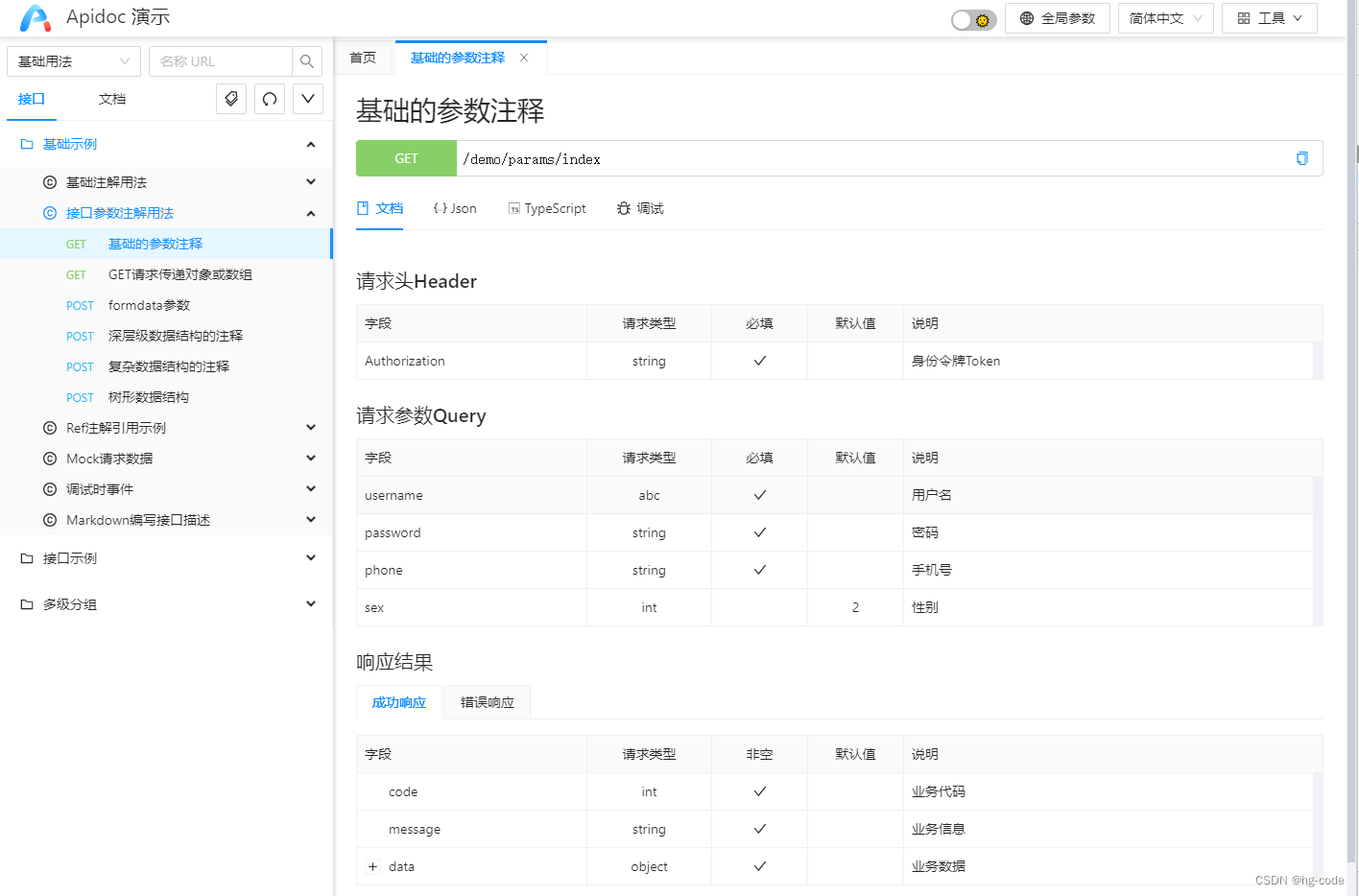1359x896 pixels.
Task: Click the 身份令牌Token description cell
Action: [x=1109, y=361]
